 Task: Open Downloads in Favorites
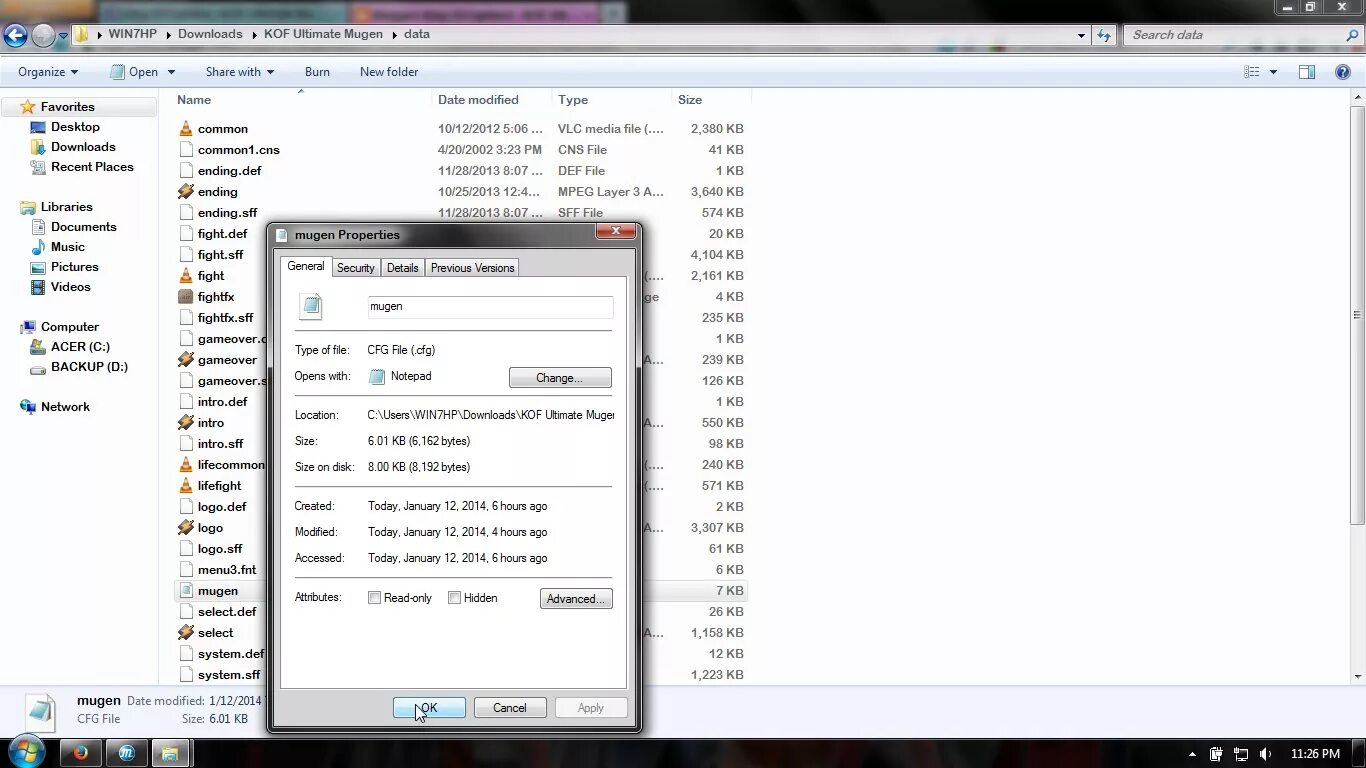click(83, 147)
